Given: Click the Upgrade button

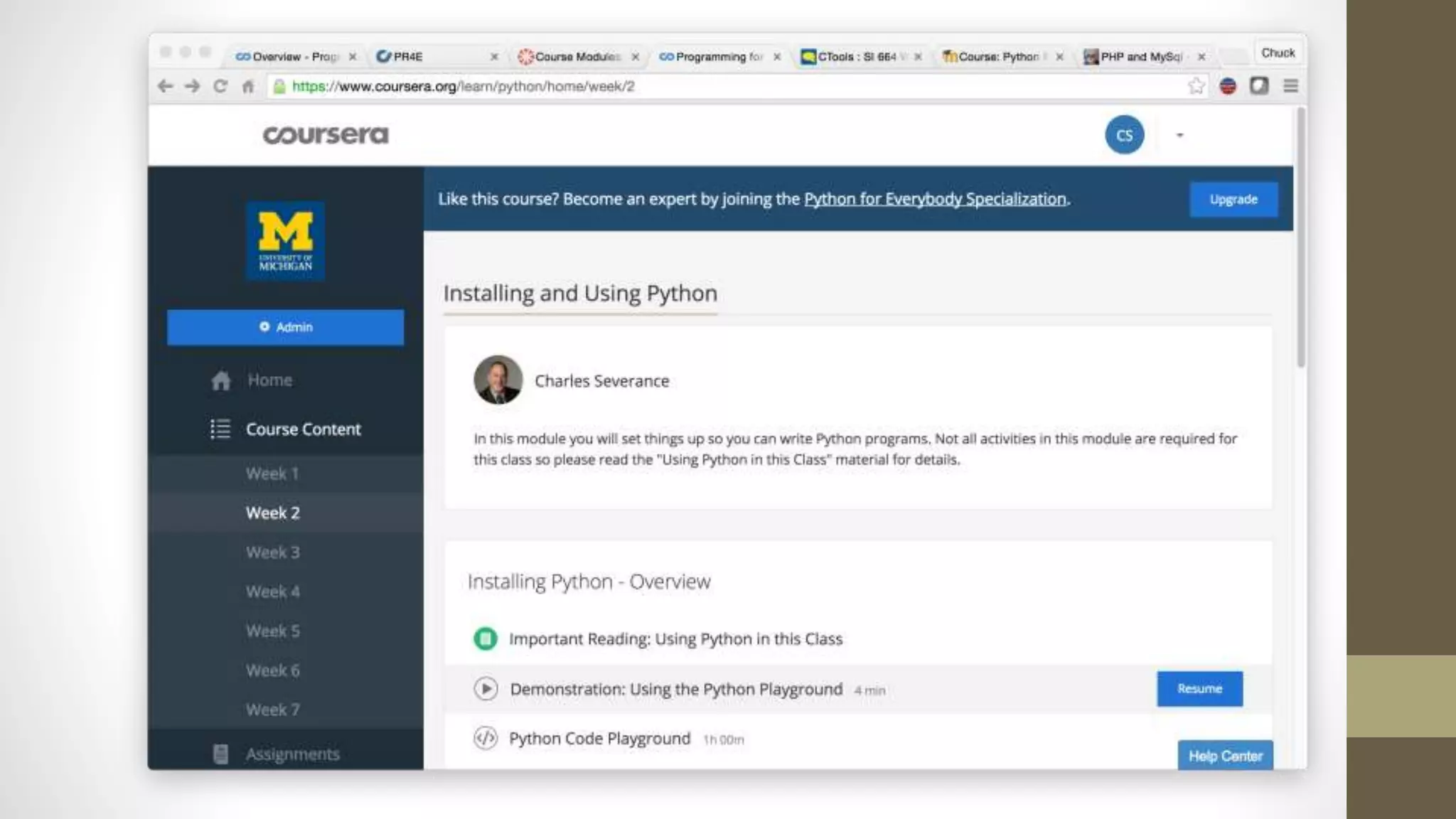Looking at the screenshot, I should click(x=1233, y=199).
